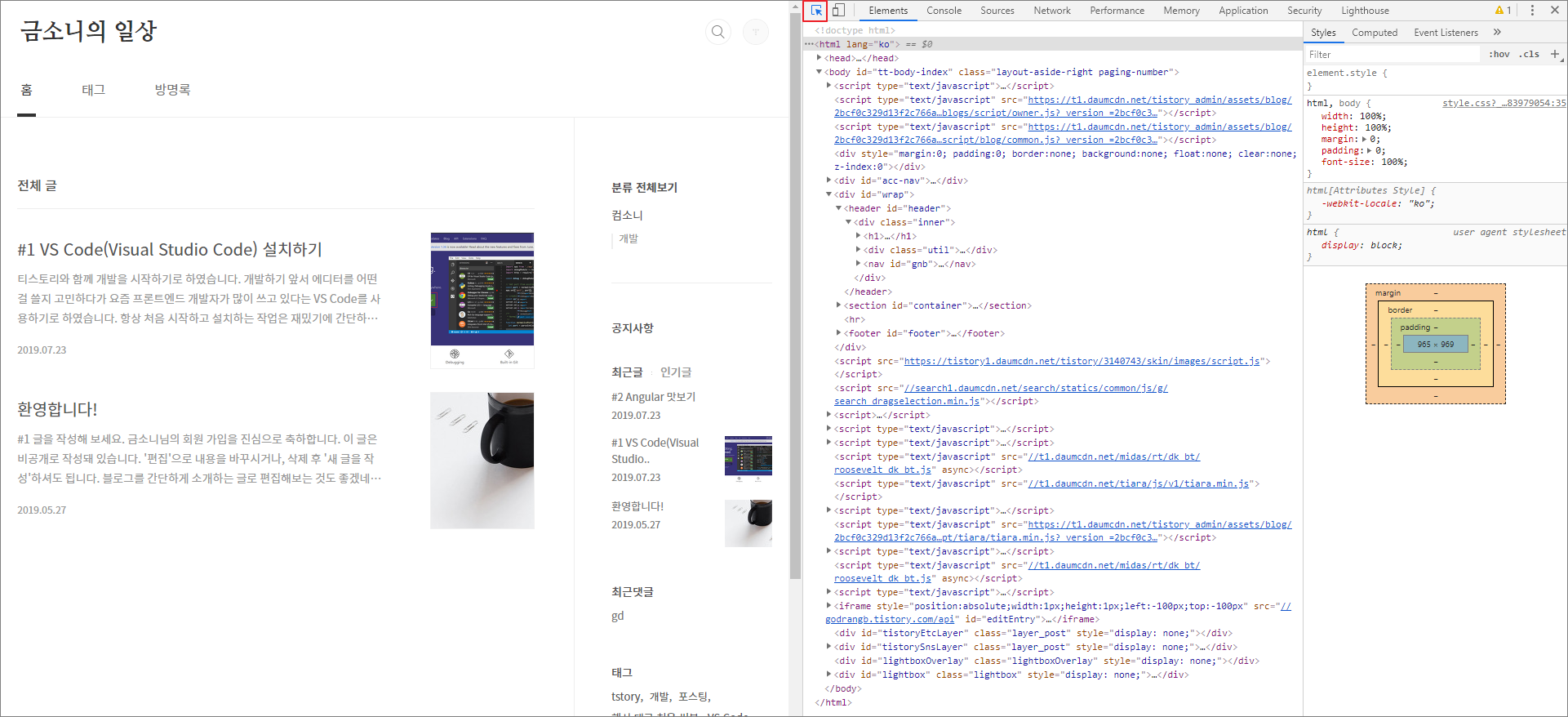The width and height of the screenshot is (1568, 717).
Task: Open the tistory script.js source link
Action: point(1082,361)
